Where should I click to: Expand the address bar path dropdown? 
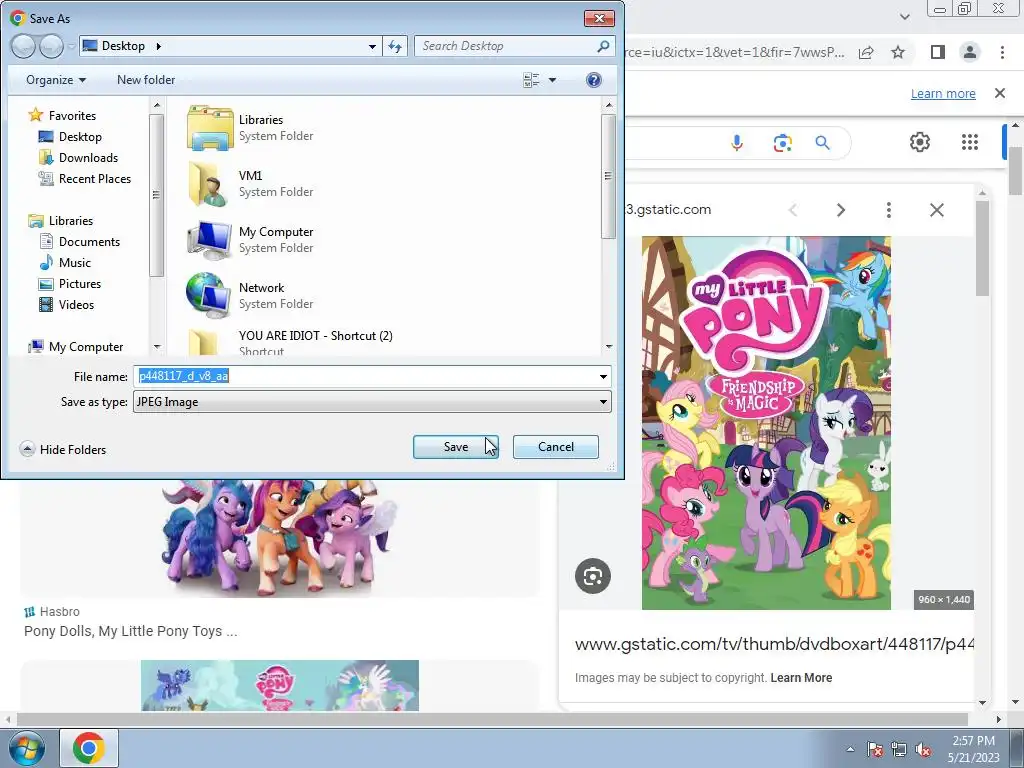(x=372, y=46)
